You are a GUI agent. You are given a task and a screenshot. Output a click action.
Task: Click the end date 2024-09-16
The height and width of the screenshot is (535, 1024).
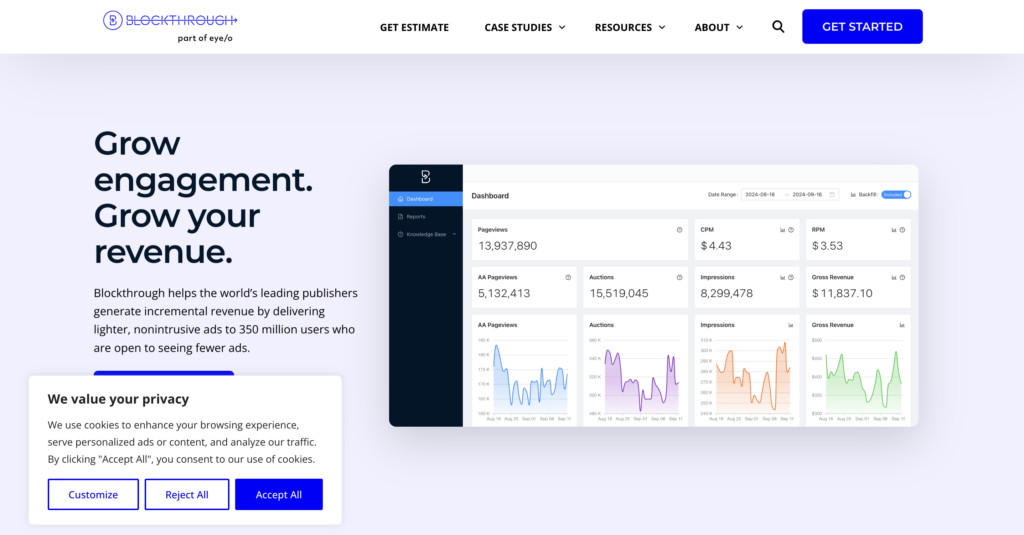(807, 195)
